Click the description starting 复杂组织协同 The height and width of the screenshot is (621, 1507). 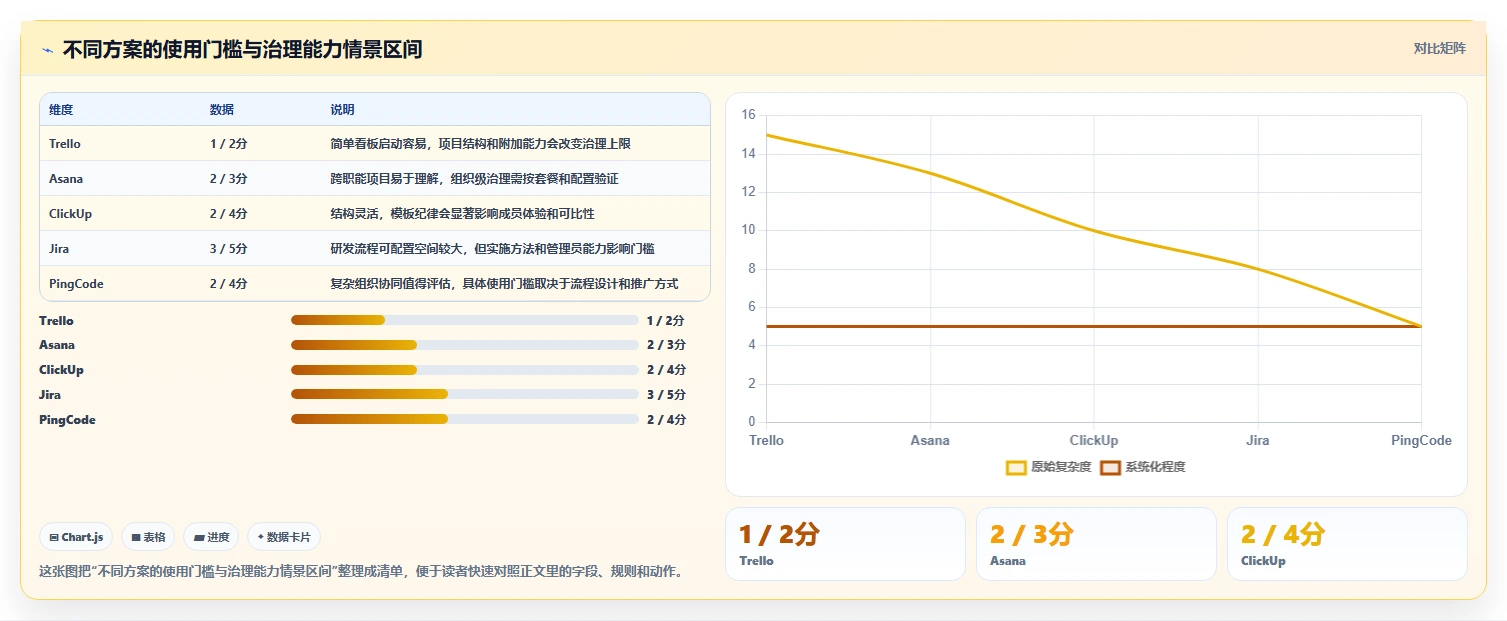(x=504, y=284)
